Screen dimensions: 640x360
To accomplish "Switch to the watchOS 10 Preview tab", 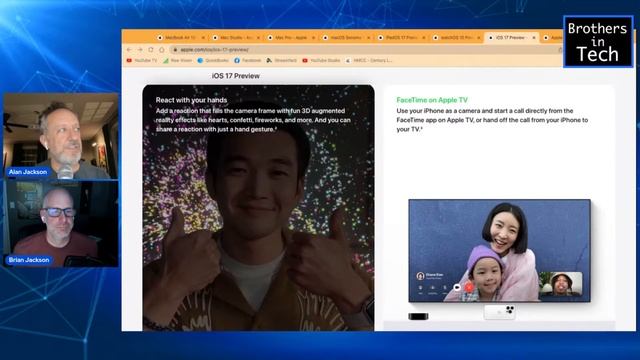I will pos(456,38).
